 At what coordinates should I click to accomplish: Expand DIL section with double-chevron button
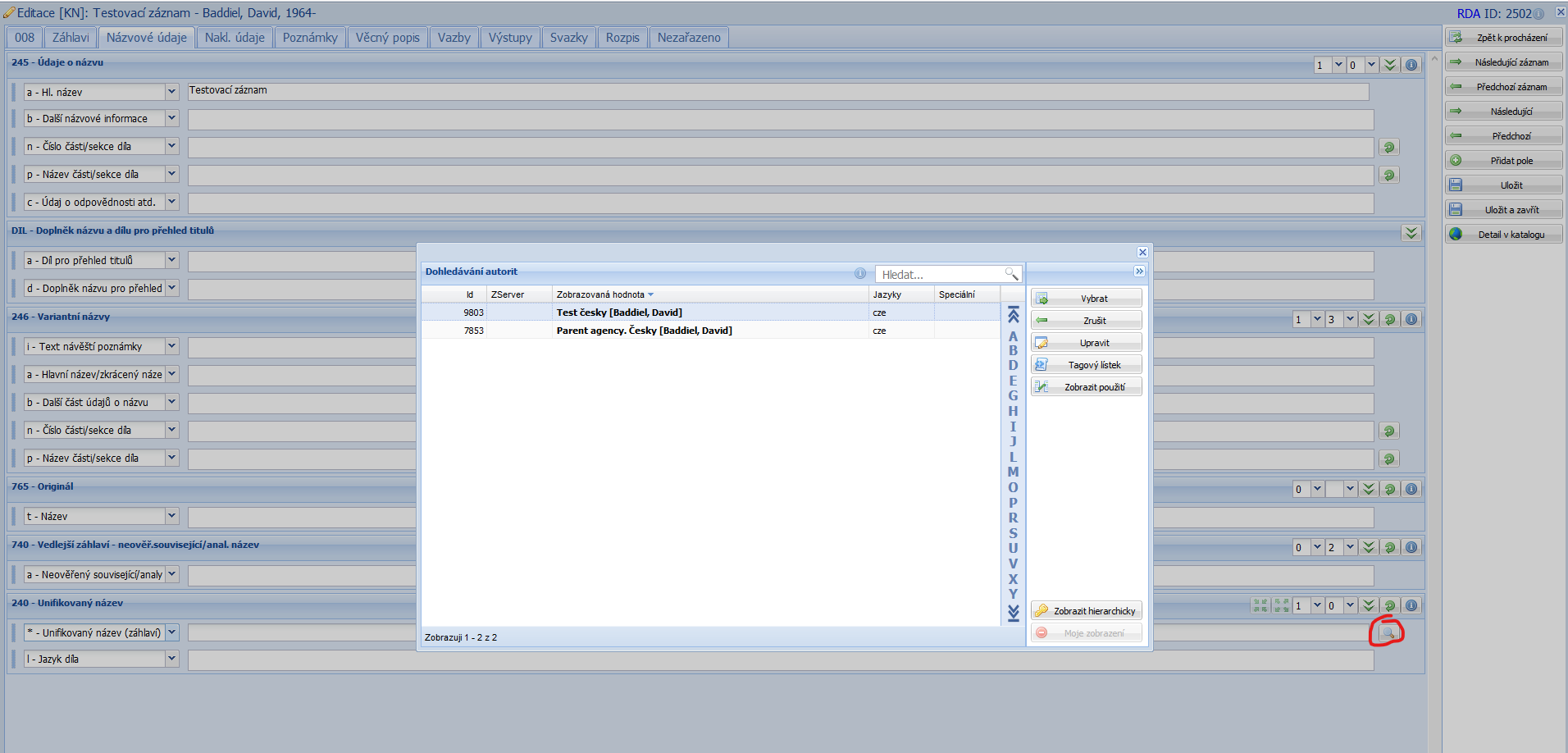(1411, 233)
